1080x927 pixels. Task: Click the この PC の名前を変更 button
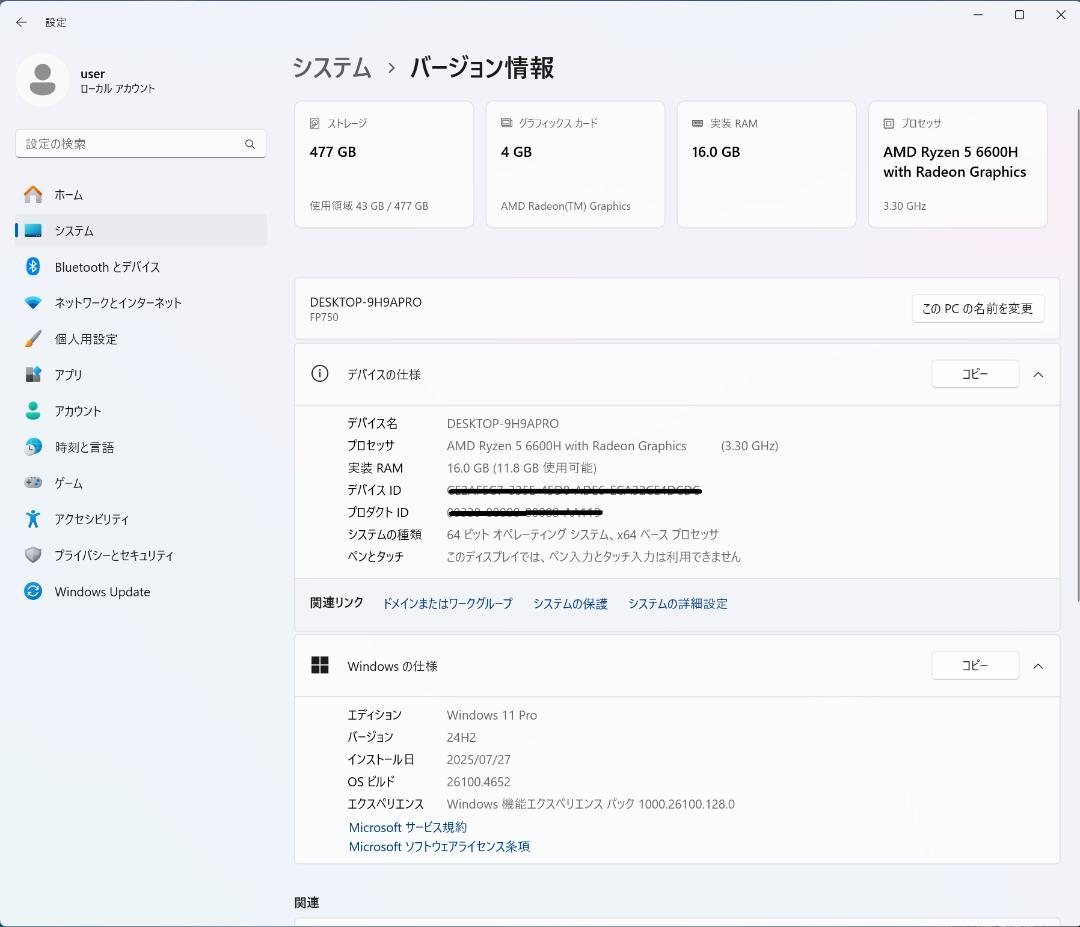(978, 308)
